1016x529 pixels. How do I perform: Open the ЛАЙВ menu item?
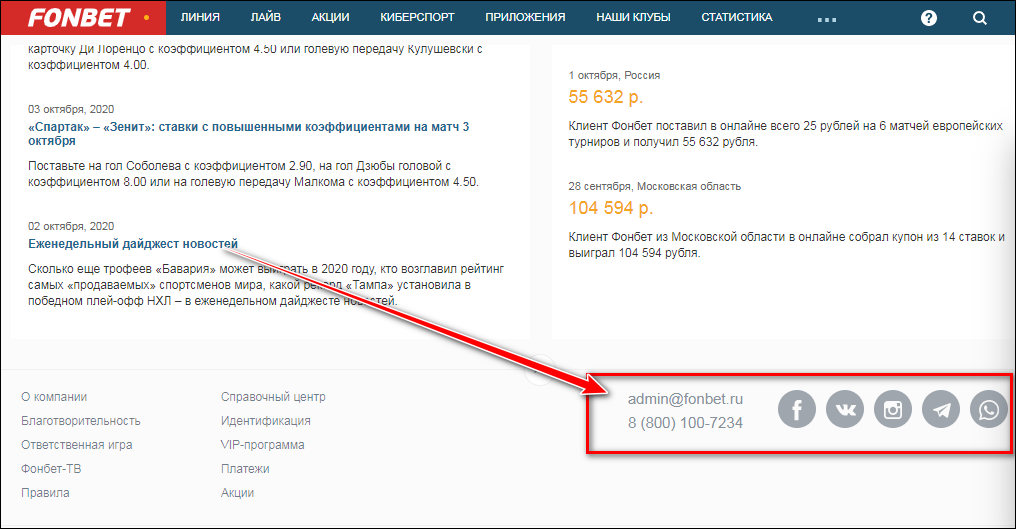[266, 18]
